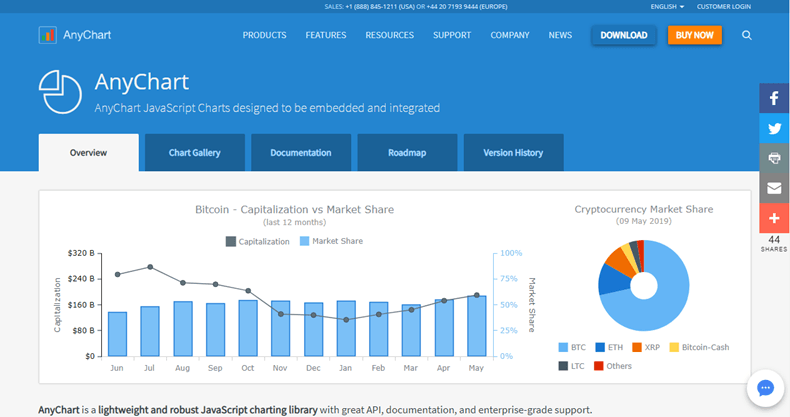790x417 pixels.
Task: Toggle the orange XRP legend swatch
Action: [x=637, y=347]
